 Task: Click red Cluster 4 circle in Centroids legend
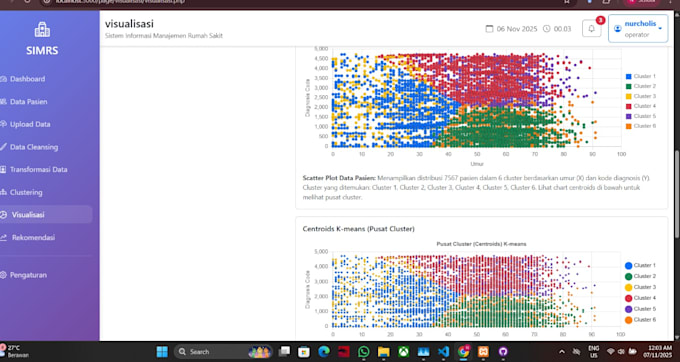[628, 298]
